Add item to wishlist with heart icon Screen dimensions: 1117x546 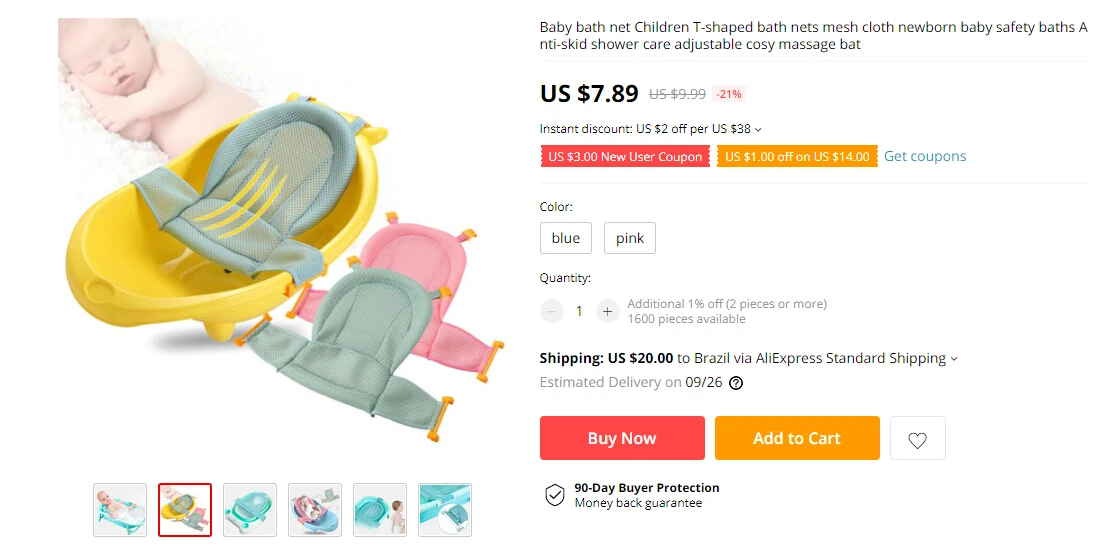click(x=918, y=438)
